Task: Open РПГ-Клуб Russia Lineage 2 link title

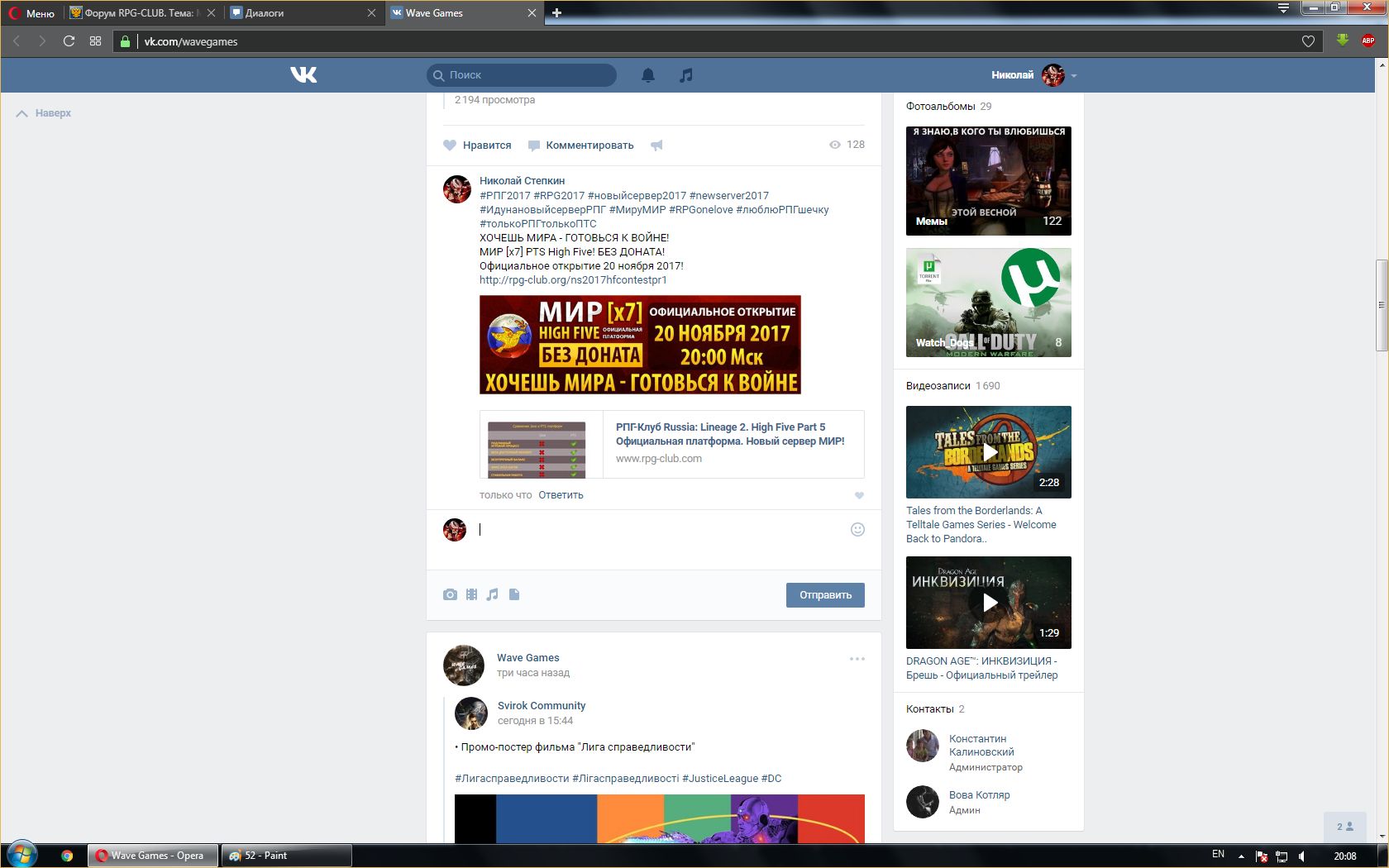Action: pyautogui.click(x=730, y=434)
